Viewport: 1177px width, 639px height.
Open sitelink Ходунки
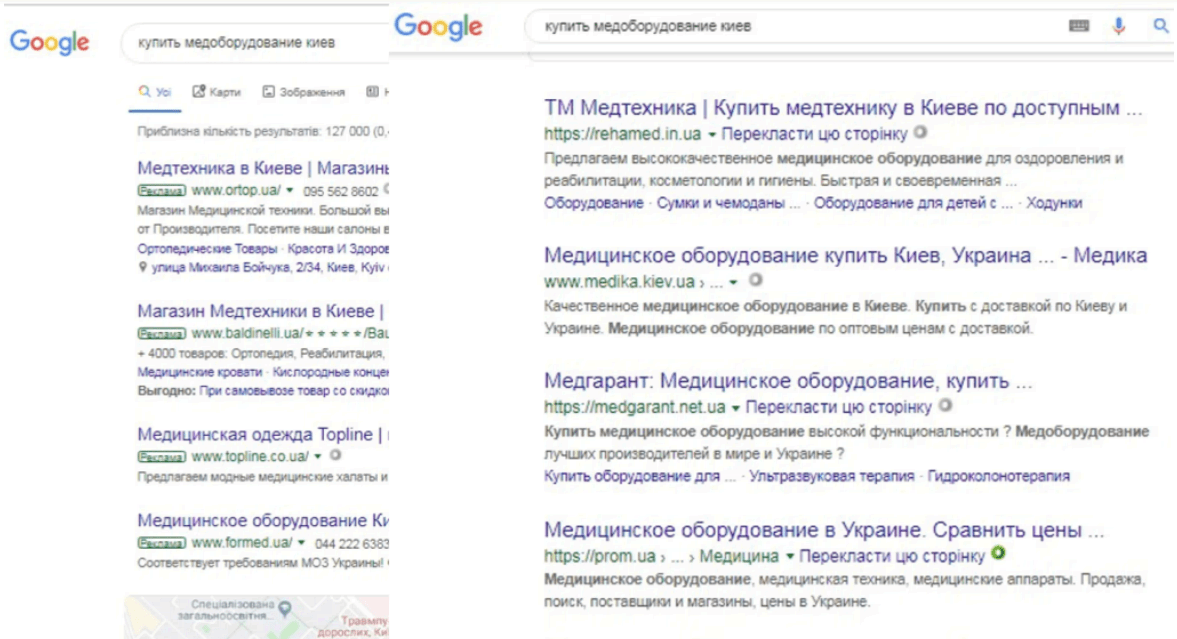pyautogui.click(x=1054, y=203)
